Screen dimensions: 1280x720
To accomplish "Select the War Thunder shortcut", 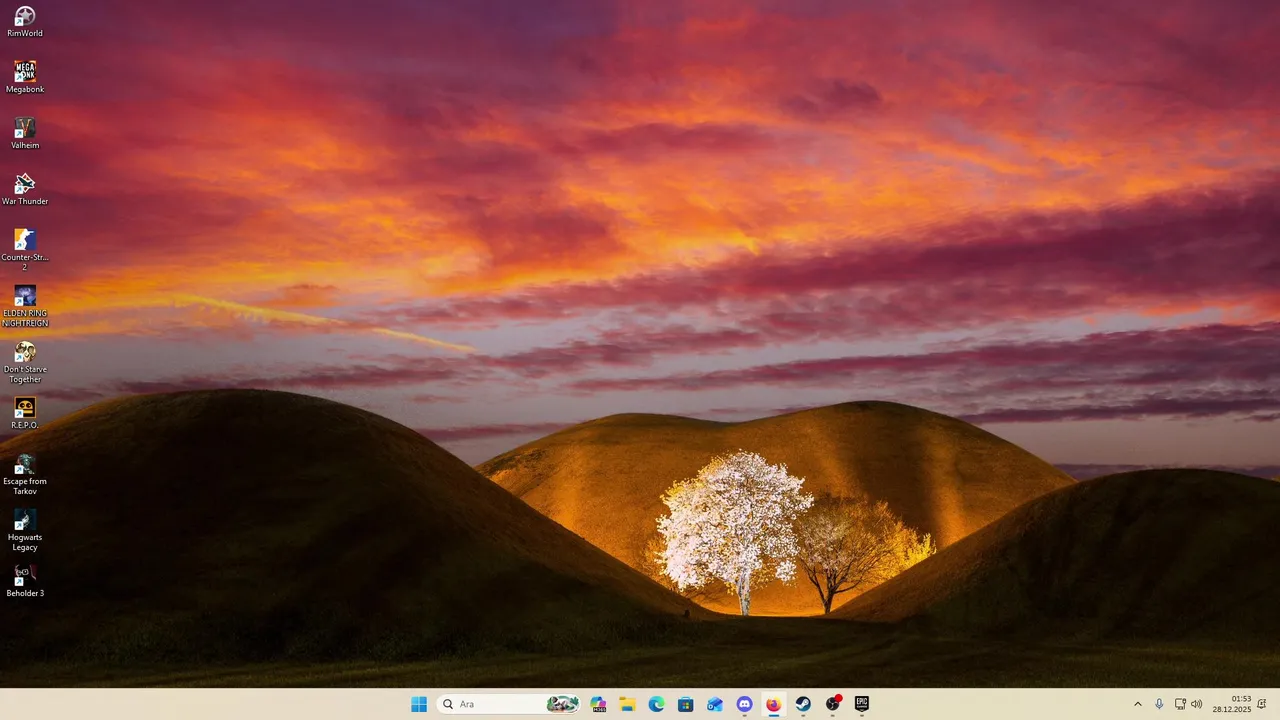I will [x=25, y=190].
